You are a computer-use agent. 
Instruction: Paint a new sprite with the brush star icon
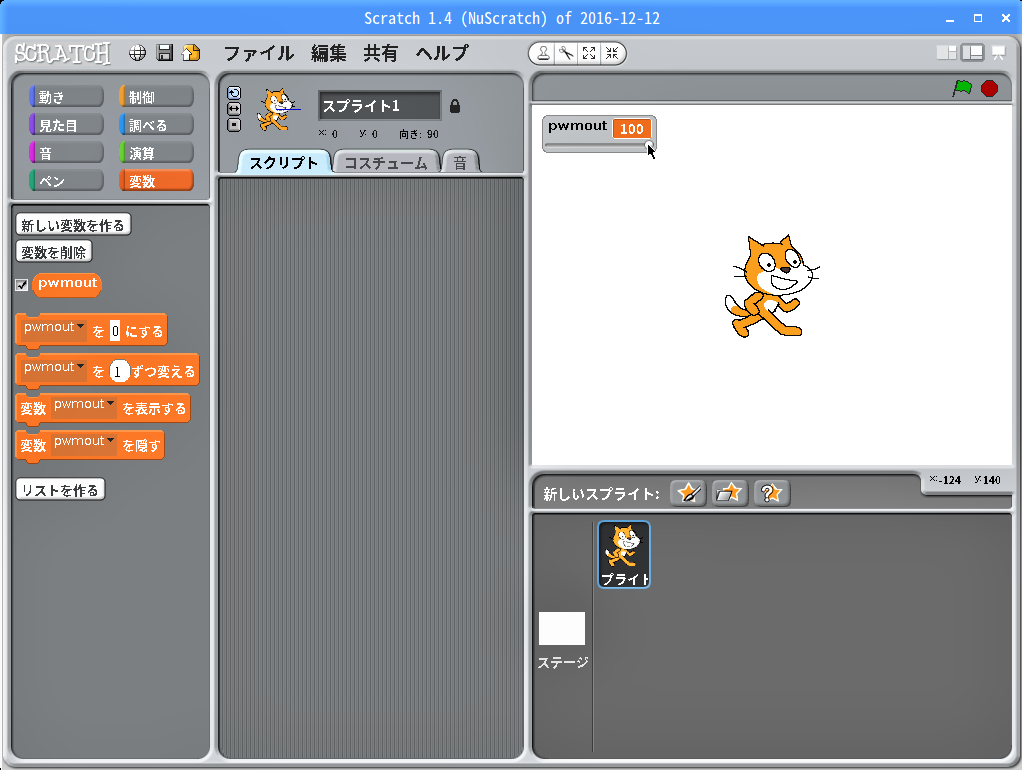click(x=688, y=493)
